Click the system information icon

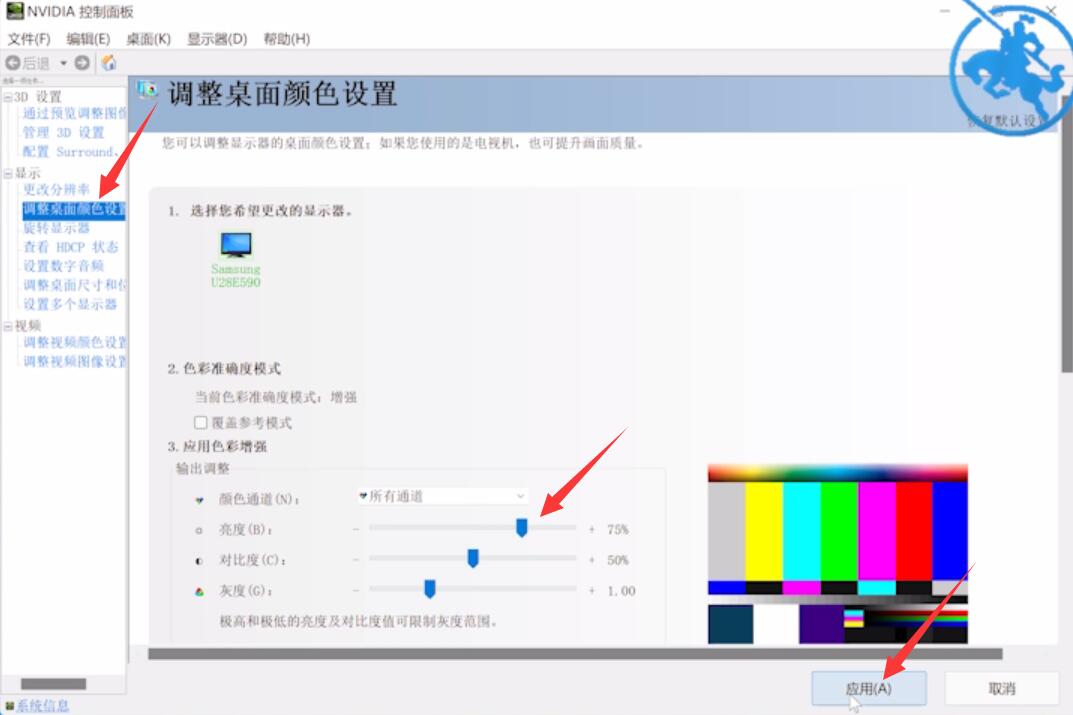pyautogui.click(x=10, y=706)
